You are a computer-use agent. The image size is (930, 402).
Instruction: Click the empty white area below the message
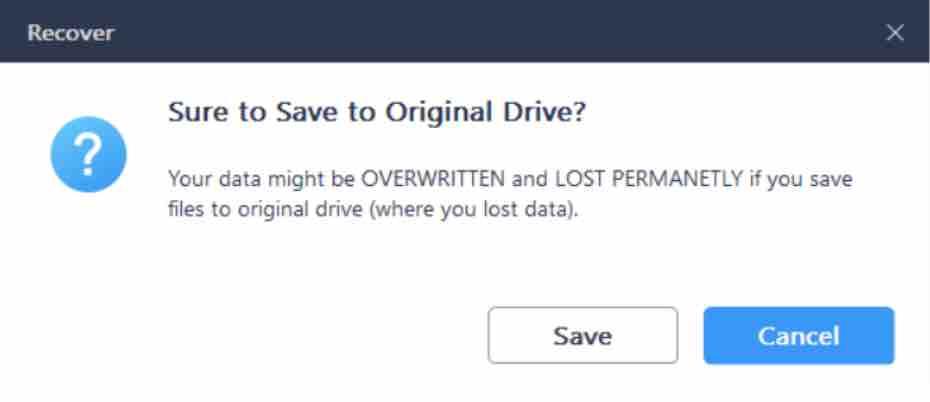click(x=415, y=261)
